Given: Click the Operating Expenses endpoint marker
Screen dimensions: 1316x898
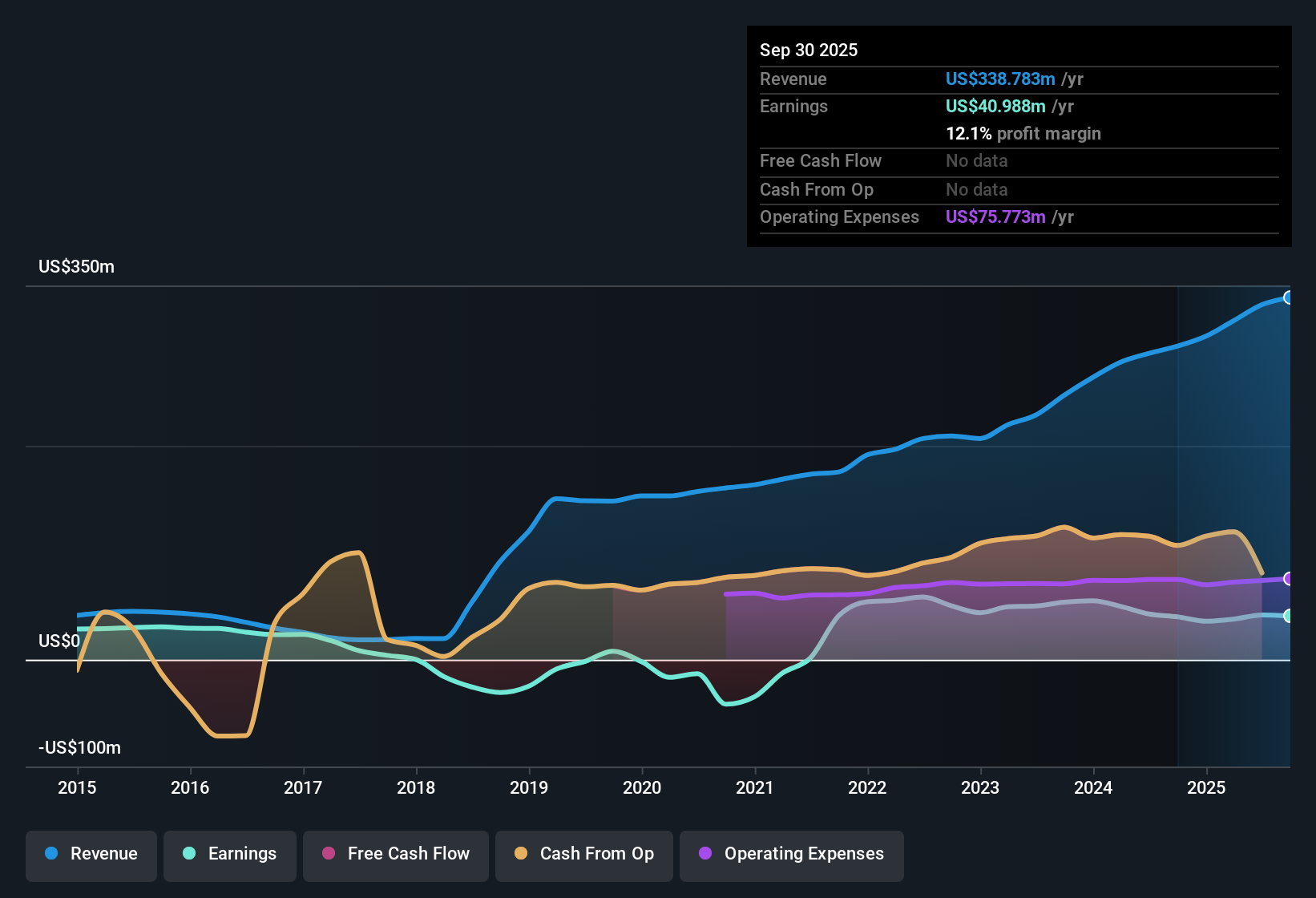Looking at the screenshot, I should tap(1289, 579).
